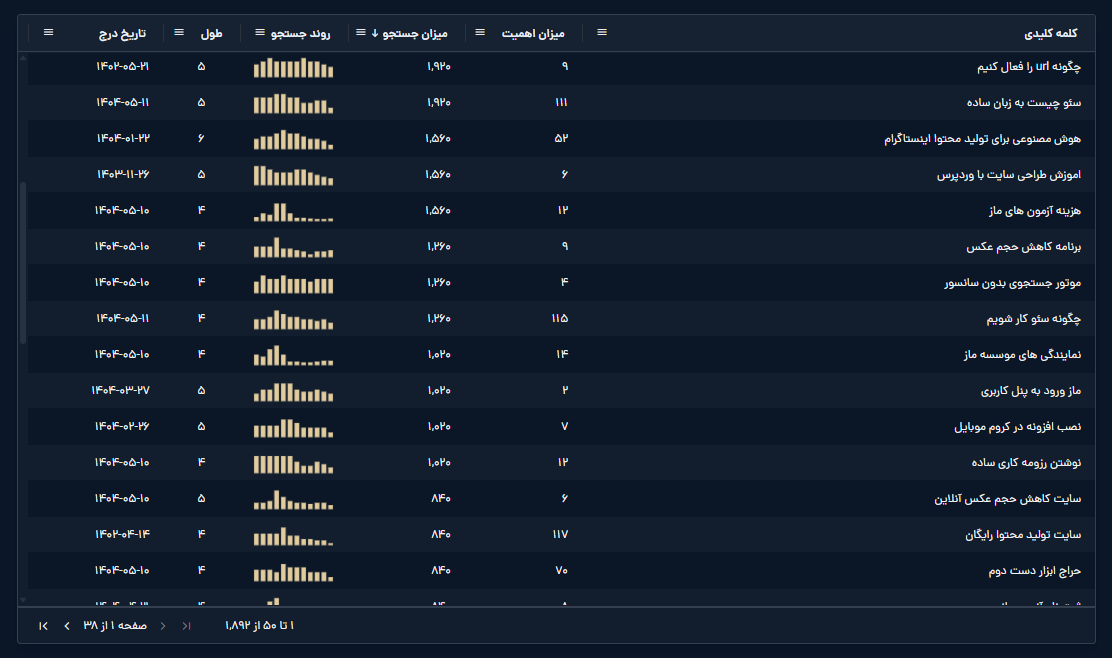Viewport: 1112px width, 658px height.
Task: Click trend chart for نوشتن رزومه کاری ساده
Action: tap(293, 463)
